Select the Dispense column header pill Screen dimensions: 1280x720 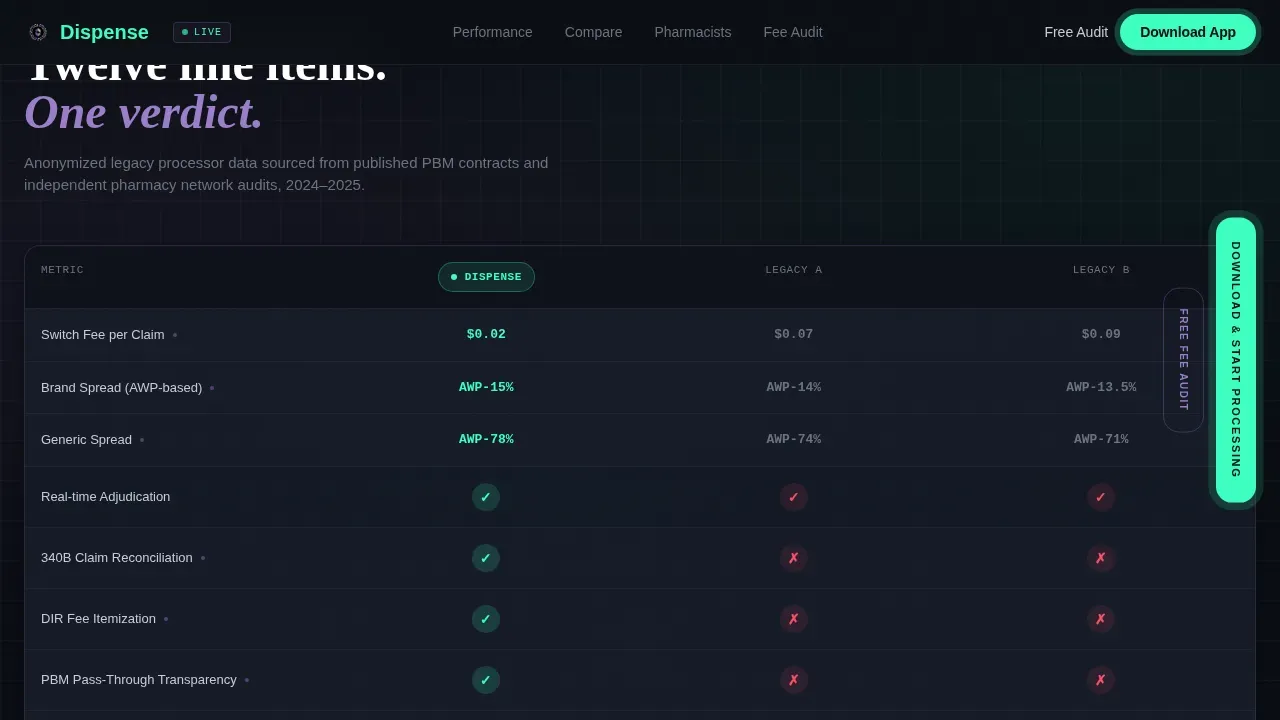[486, 277]
